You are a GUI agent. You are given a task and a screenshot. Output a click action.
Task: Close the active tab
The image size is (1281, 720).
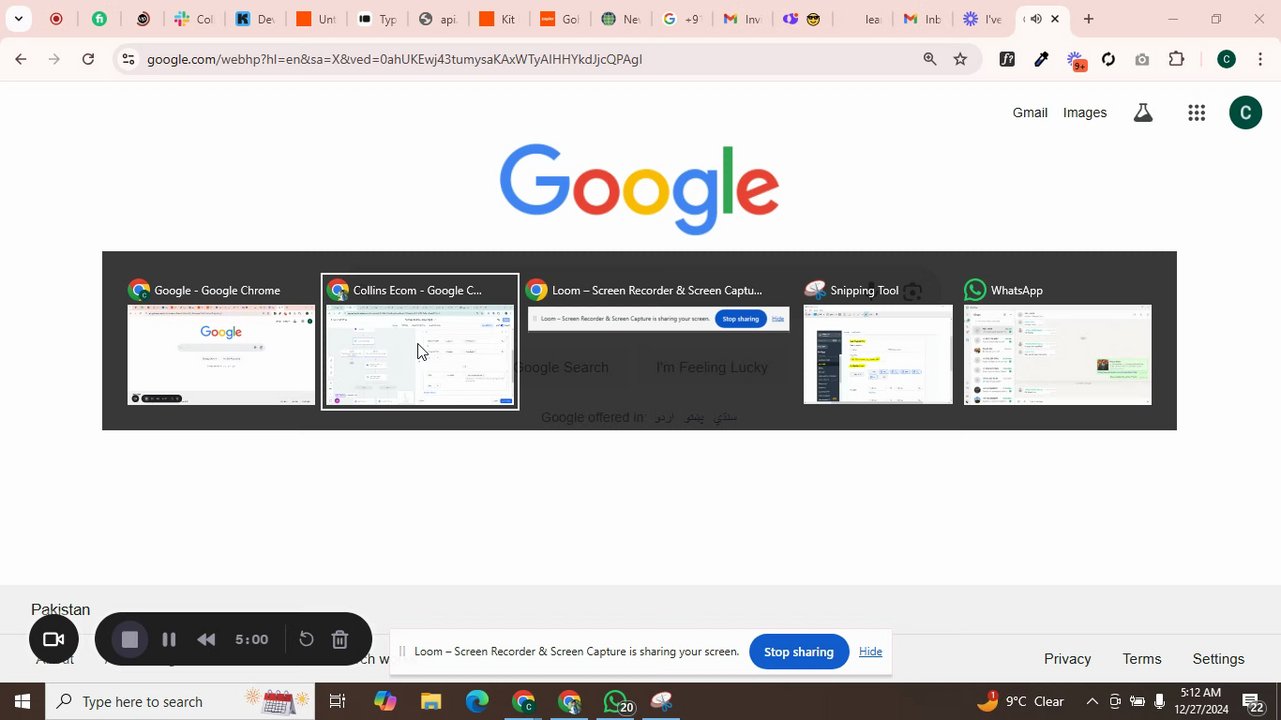click(x=1054, y=19)
